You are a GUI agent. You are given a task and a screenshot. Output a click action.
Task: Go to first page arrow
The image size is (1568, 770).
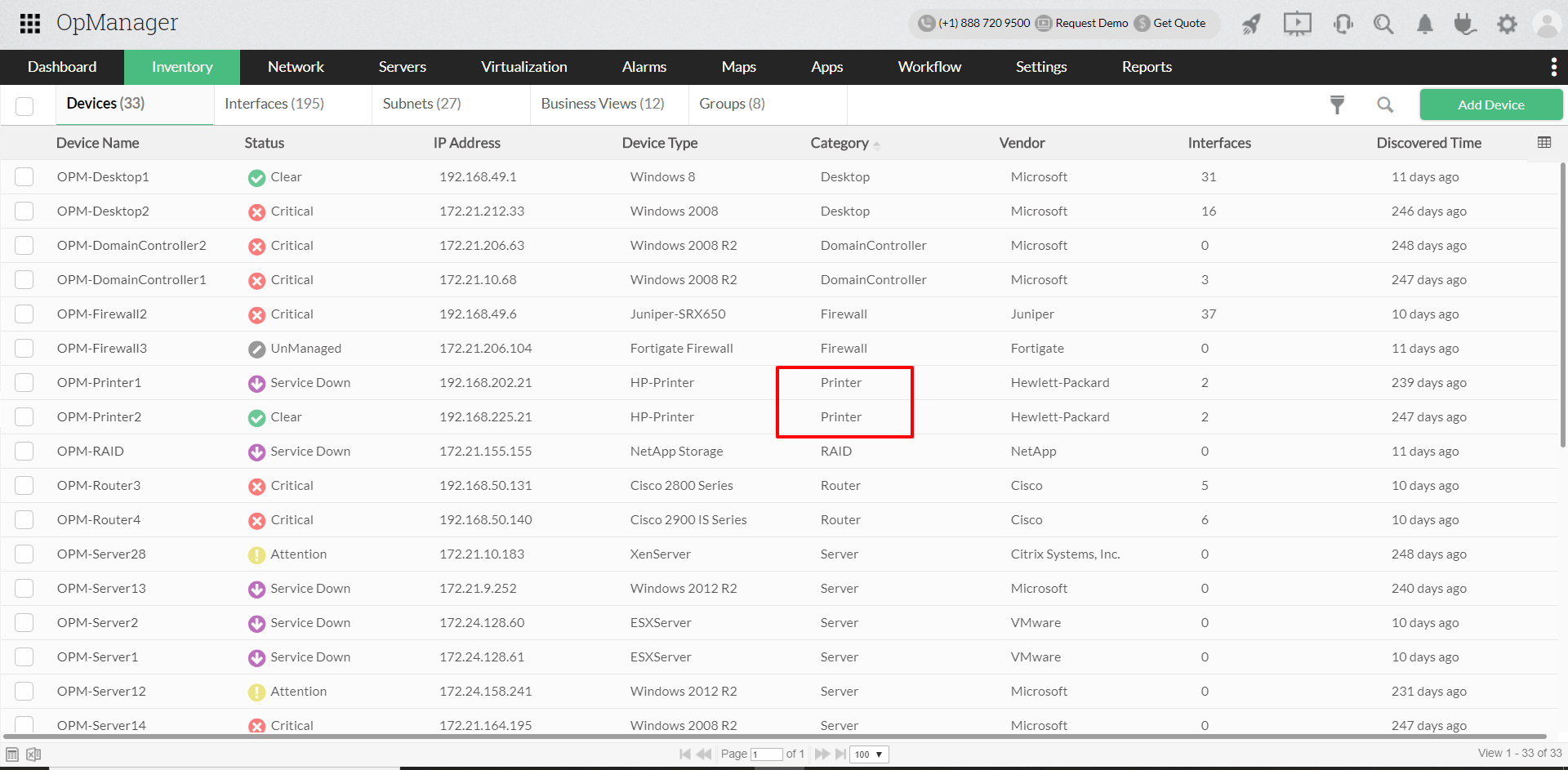click(685, 754)
